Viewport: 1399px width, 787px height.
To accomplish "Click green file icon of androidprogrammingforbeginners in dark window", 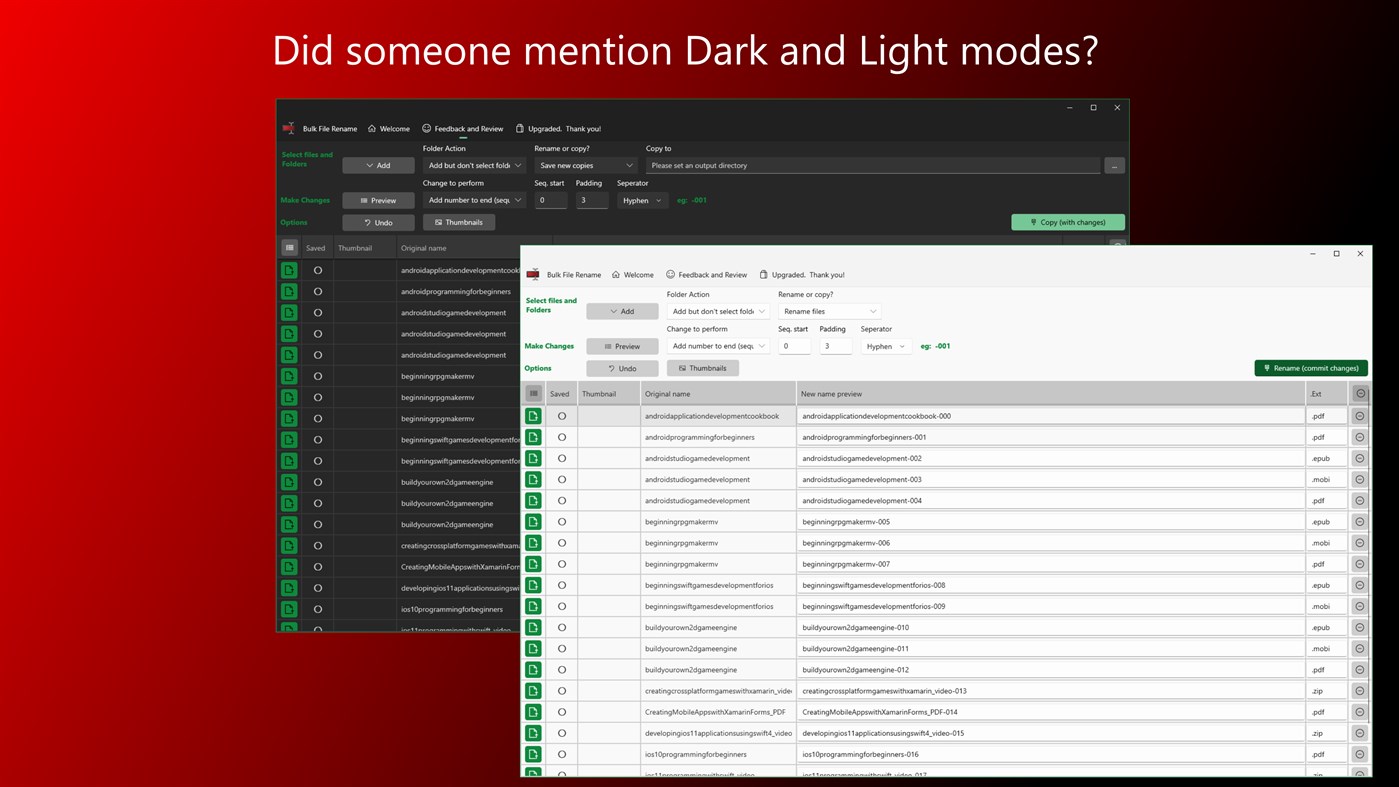I will click(x=289, y=291).
